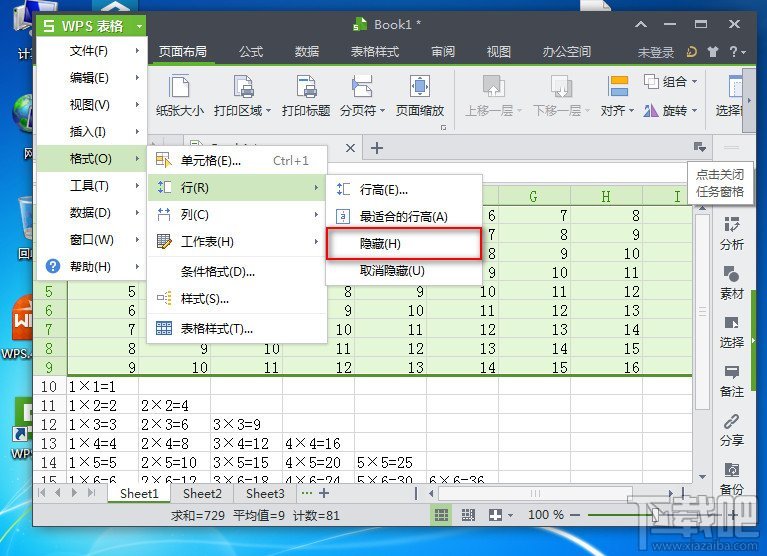The height and width of the screenshot is (556, 767).
Task: Switch to the Sheet2 tab
Action: click(202, 493)
